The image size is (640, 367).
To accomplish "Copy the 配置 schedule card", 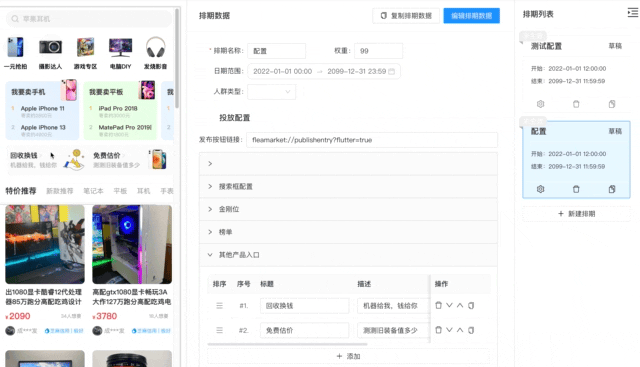I will pyautogui.click(x=612, y=189).
